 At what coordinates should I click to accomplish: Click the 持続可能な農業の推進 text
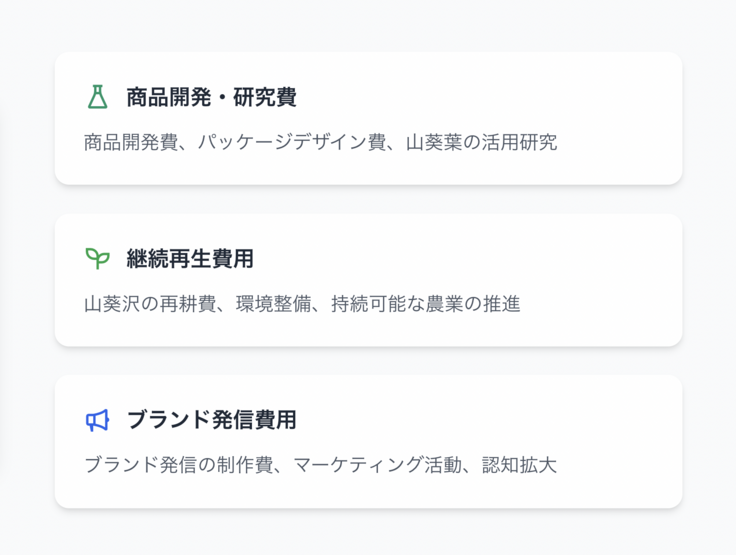coord(426,303)
